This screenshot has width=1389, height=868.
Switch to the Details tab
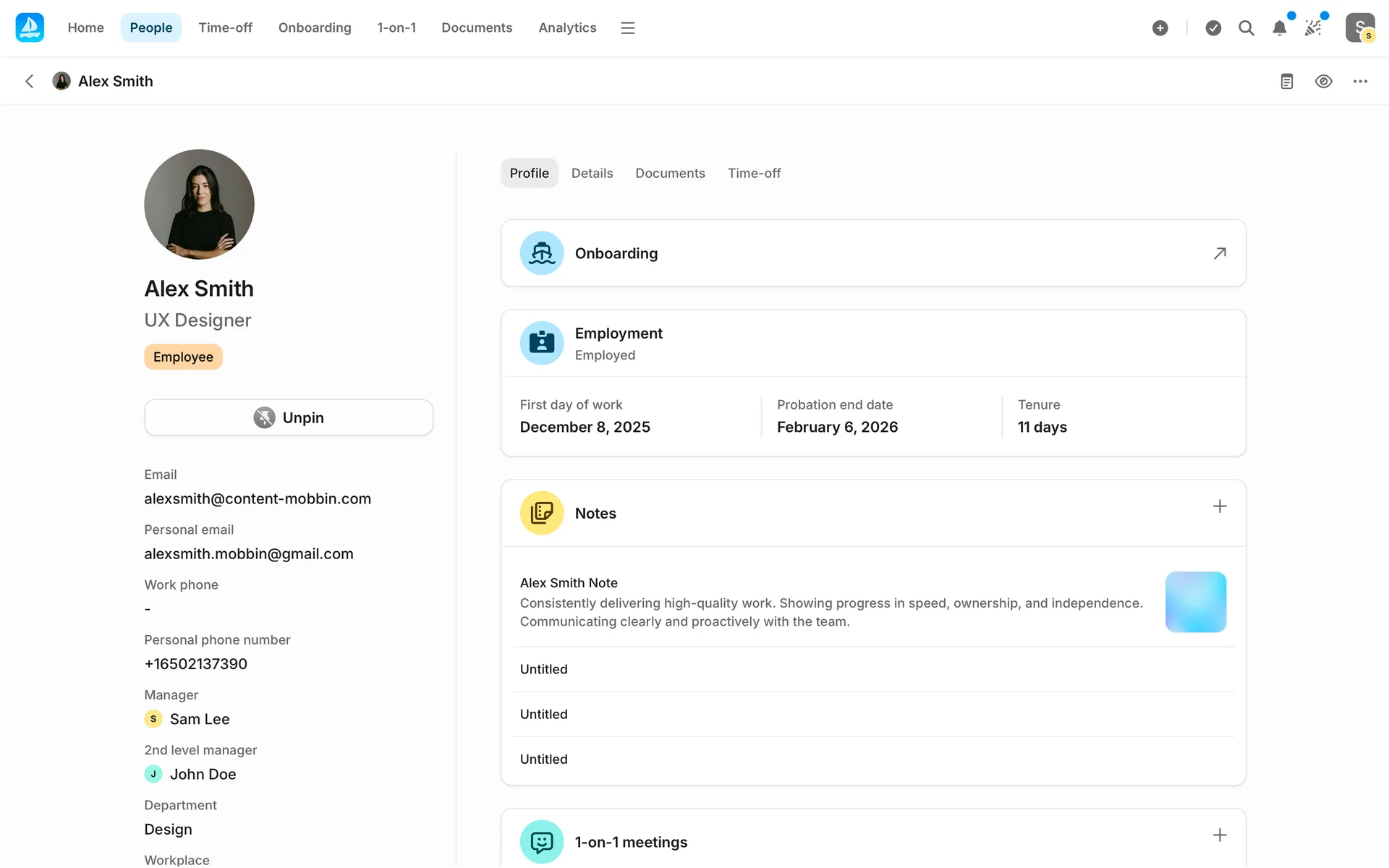point(592,174)
